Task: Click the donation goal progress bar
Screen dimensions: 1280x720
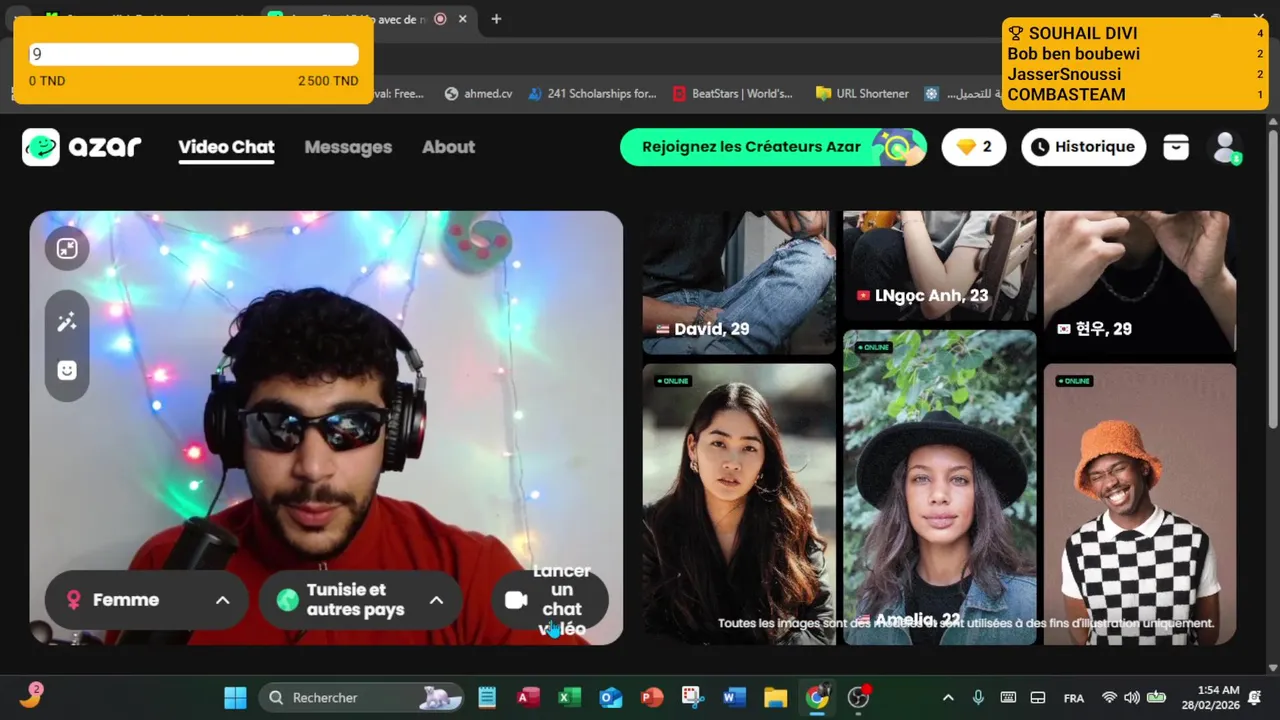Action: click(193, 55)
